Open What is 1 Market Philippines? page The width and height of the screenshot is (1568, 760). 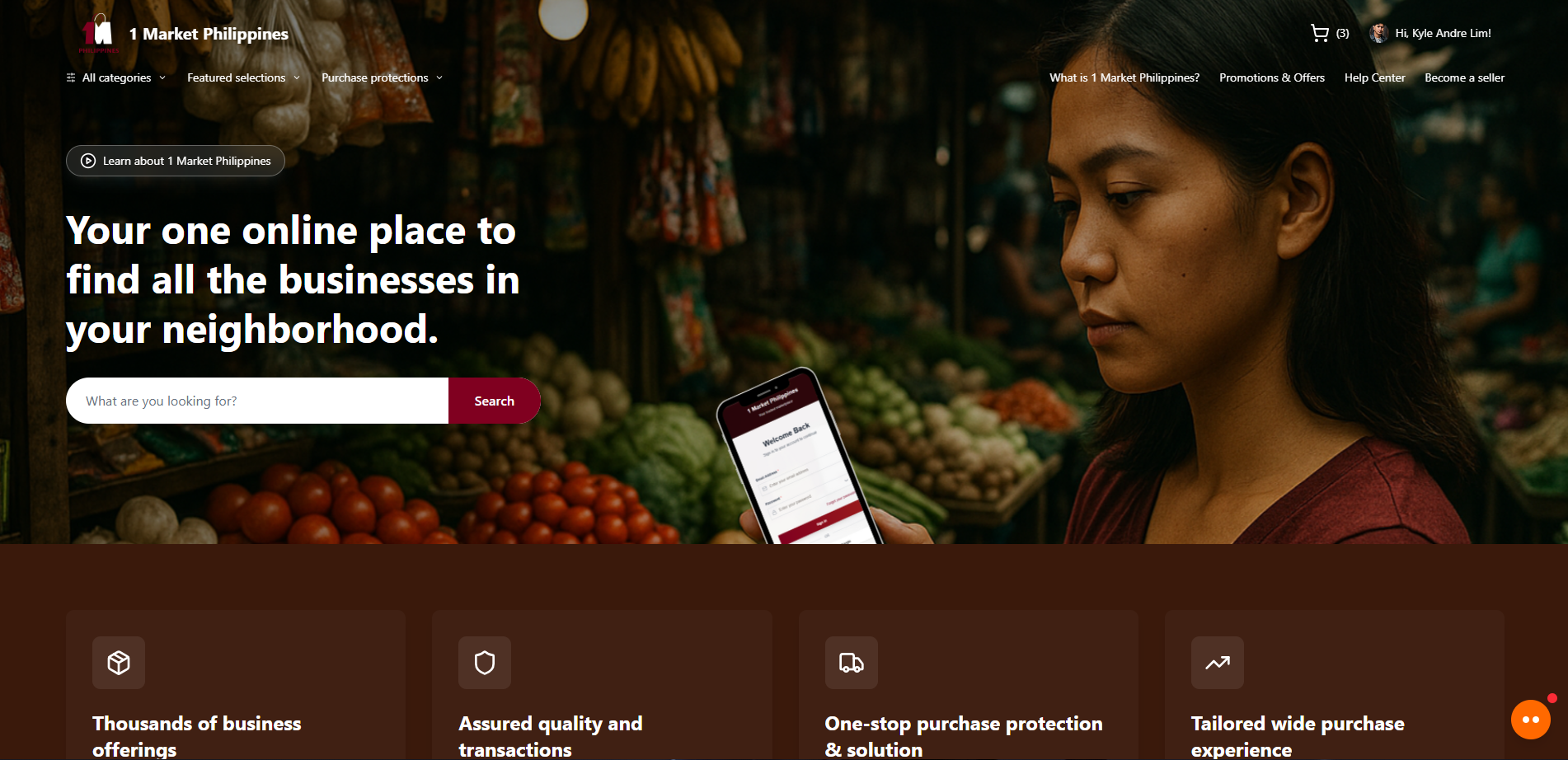pos(1124,77)
